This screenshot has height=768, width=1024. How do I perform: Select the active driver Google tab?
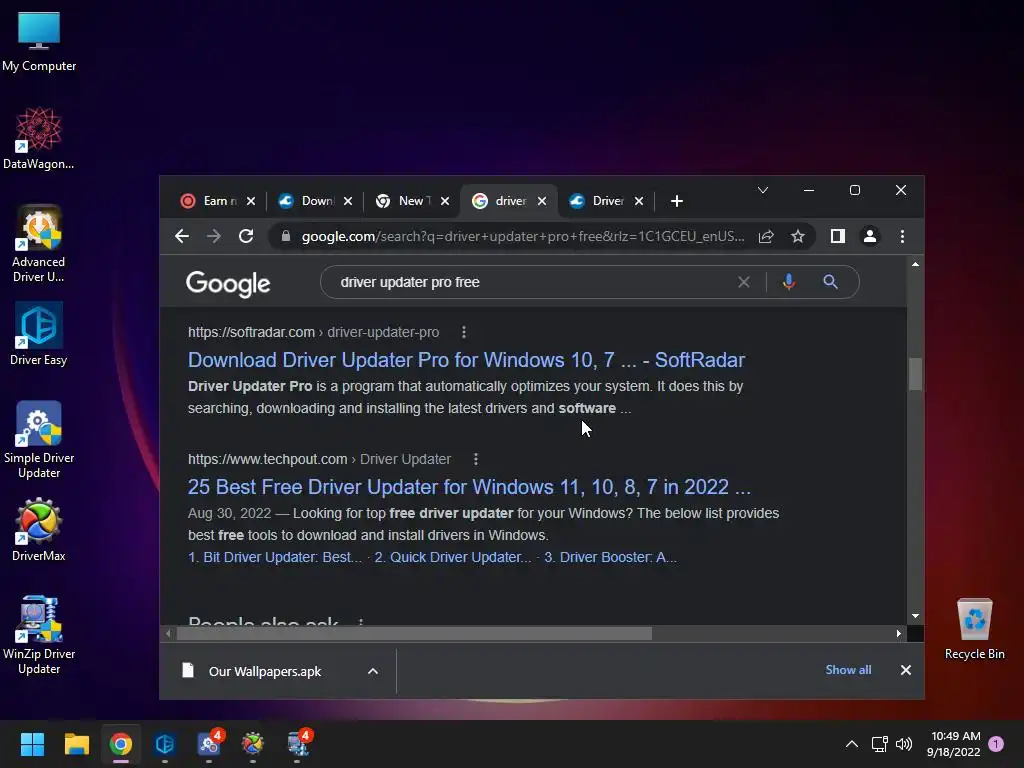[500, 201]
